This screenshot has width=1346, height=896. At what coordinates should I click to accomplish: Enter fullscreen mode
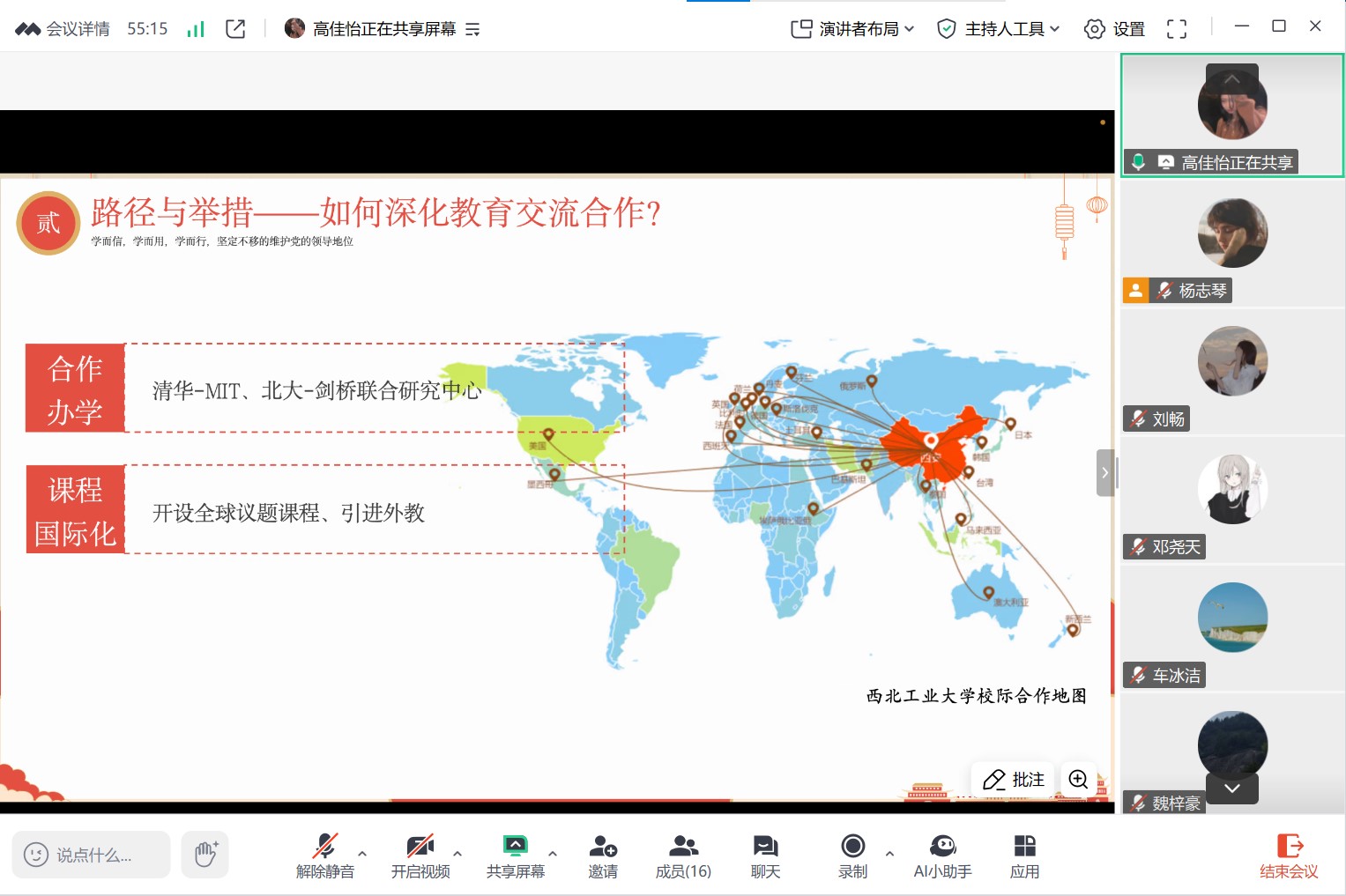pos(1176,28)
